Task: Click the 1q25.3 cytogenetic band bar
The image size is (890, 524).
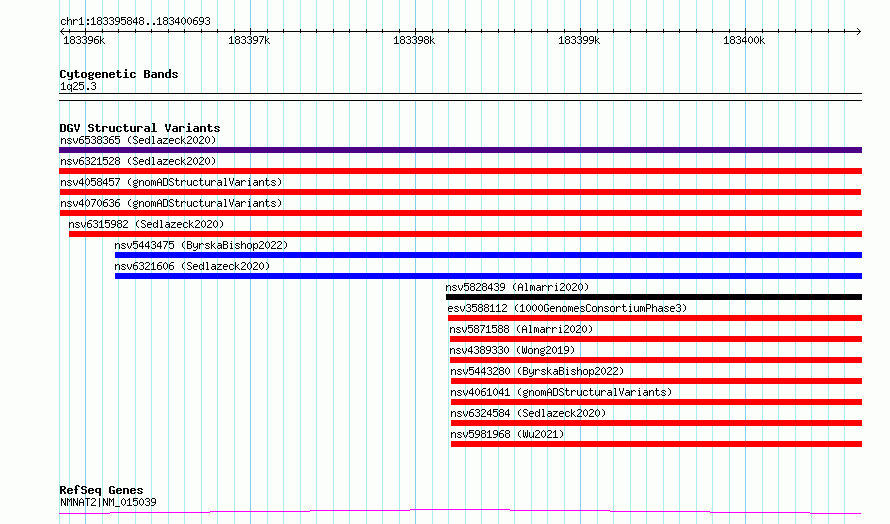Action: [x=460, y=97]
